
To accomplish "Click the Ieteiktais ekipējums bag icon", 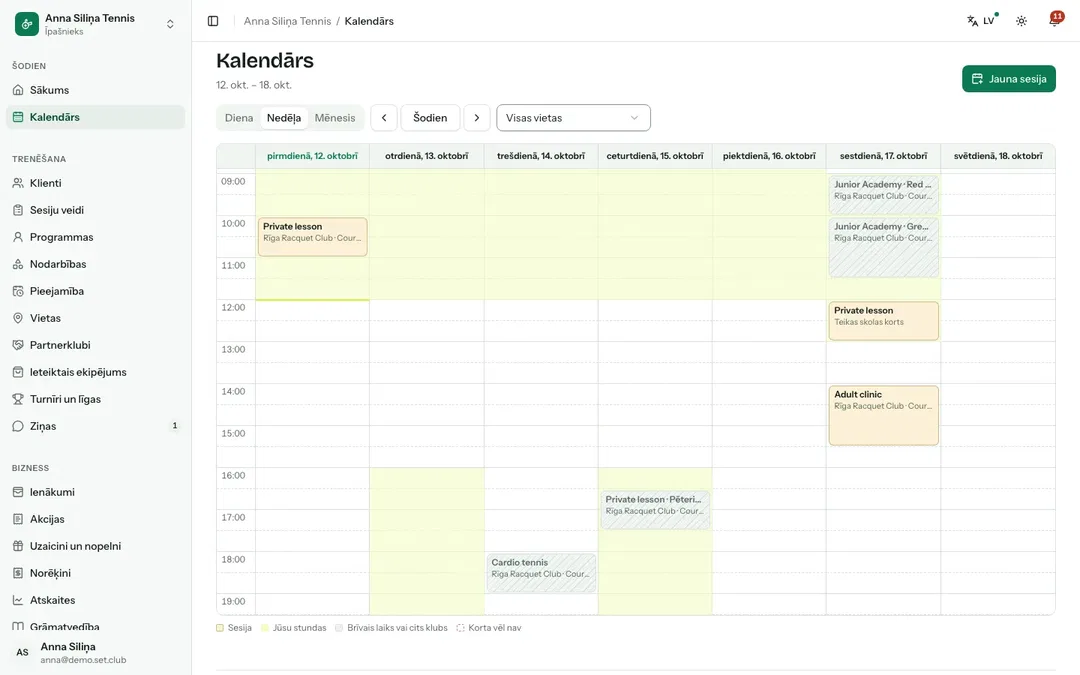I will coord(18,372).
